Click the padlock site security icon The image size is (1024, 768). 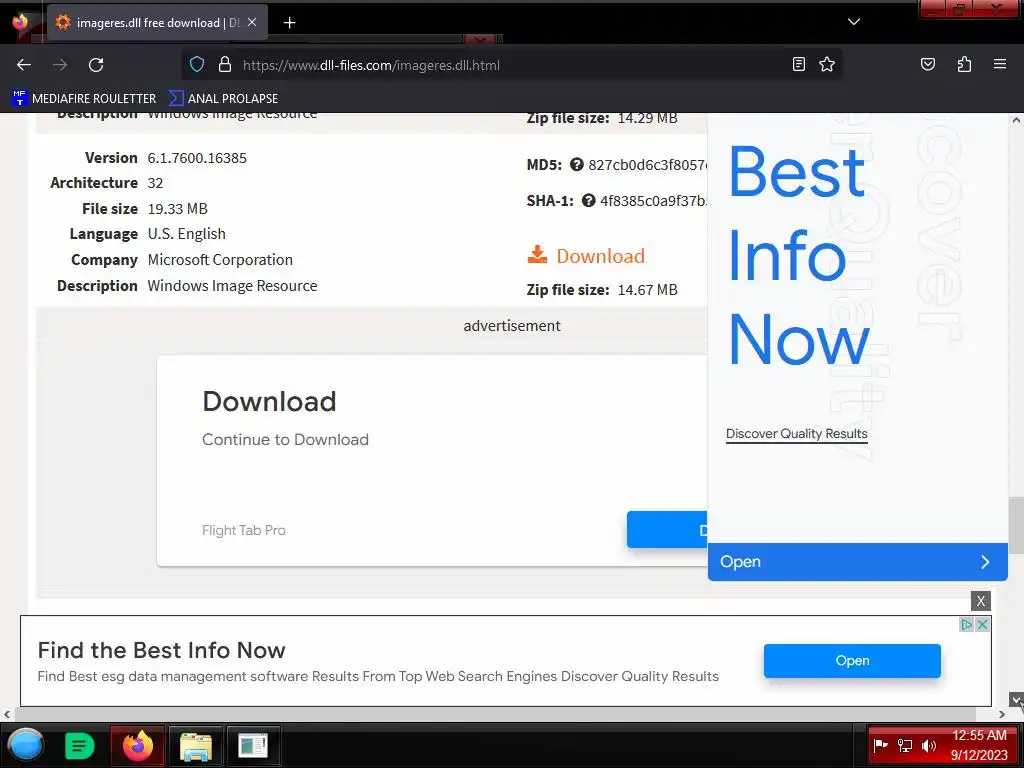coord(225,65)
